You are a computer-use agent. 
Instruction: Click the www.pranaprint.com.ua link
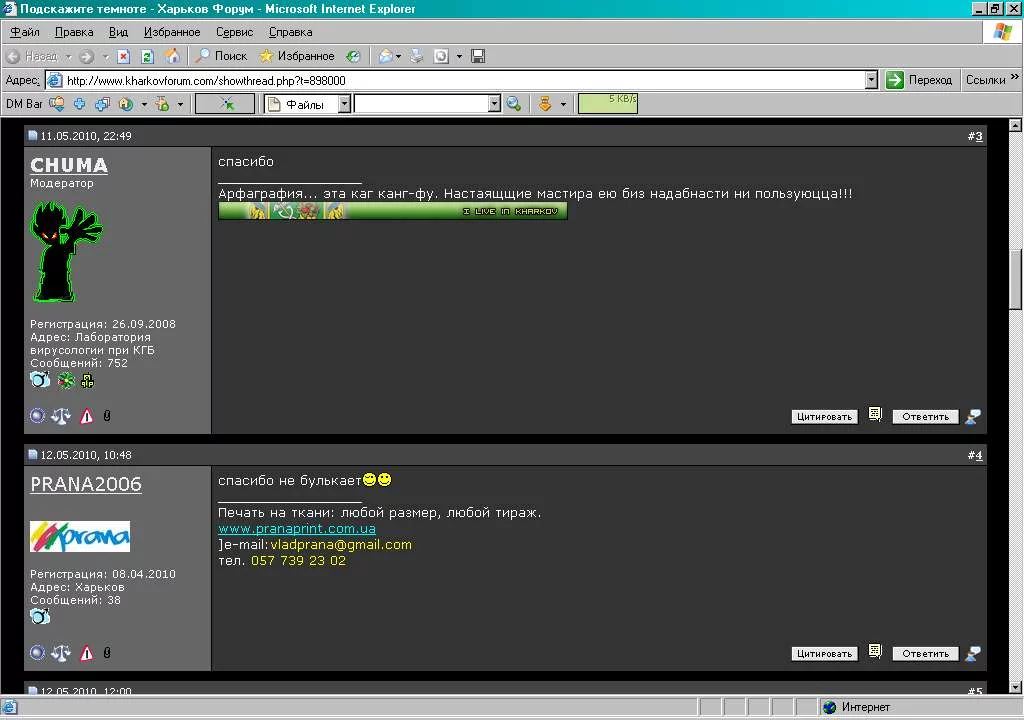pyautogui.click(x=296, y=529)
